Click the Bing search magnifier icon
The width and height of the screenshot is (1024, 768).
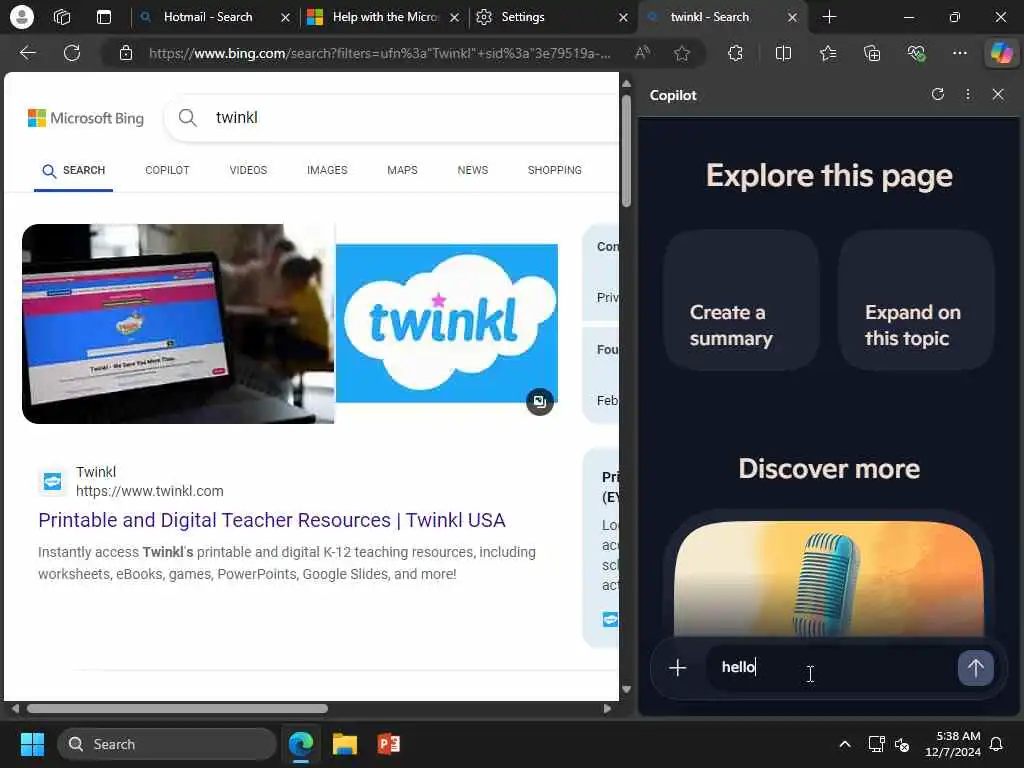(x=187, y=118)
